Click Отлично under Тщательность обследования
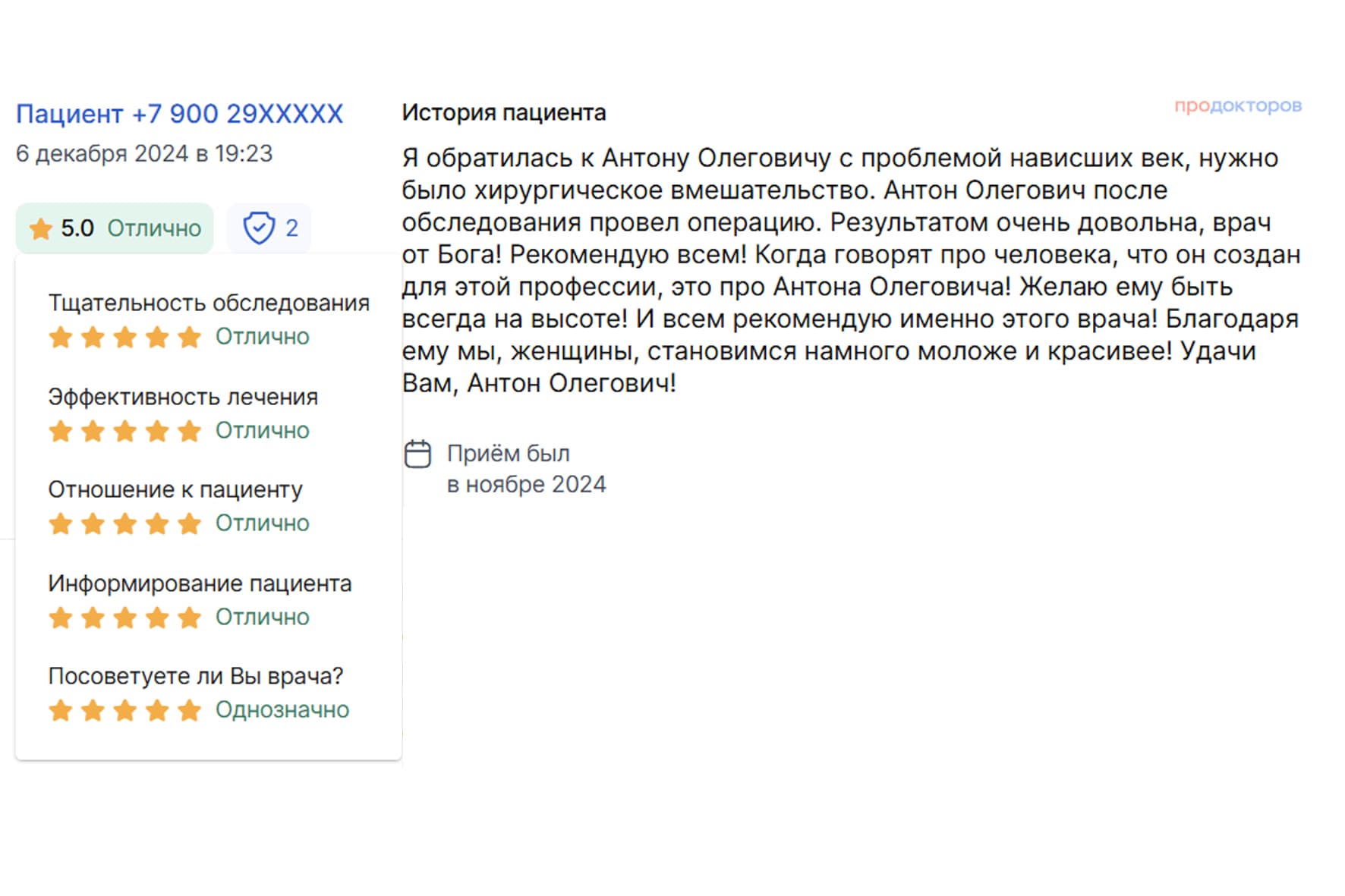Screen dimensions: 1345x896 click(x=263, y=336)
